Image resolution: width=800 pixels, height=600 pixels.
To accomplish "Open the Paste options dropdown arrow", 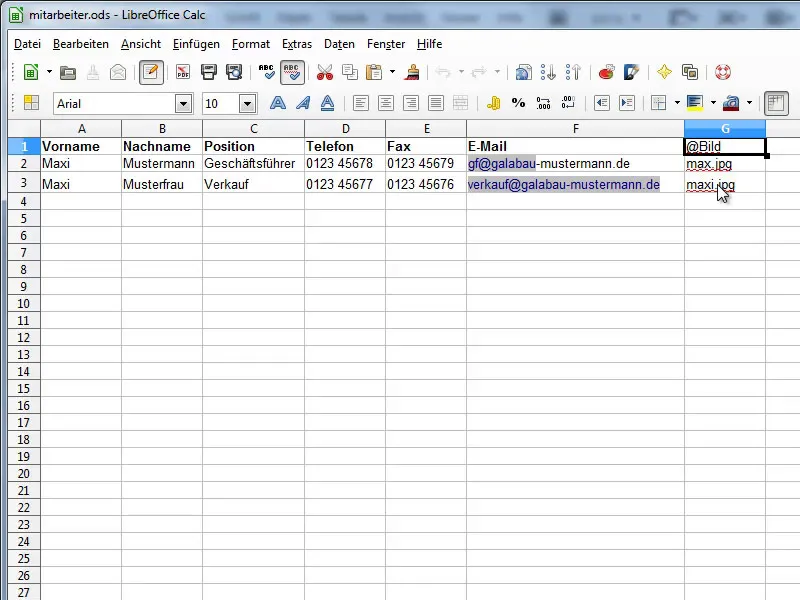I will tap(392, 72).
